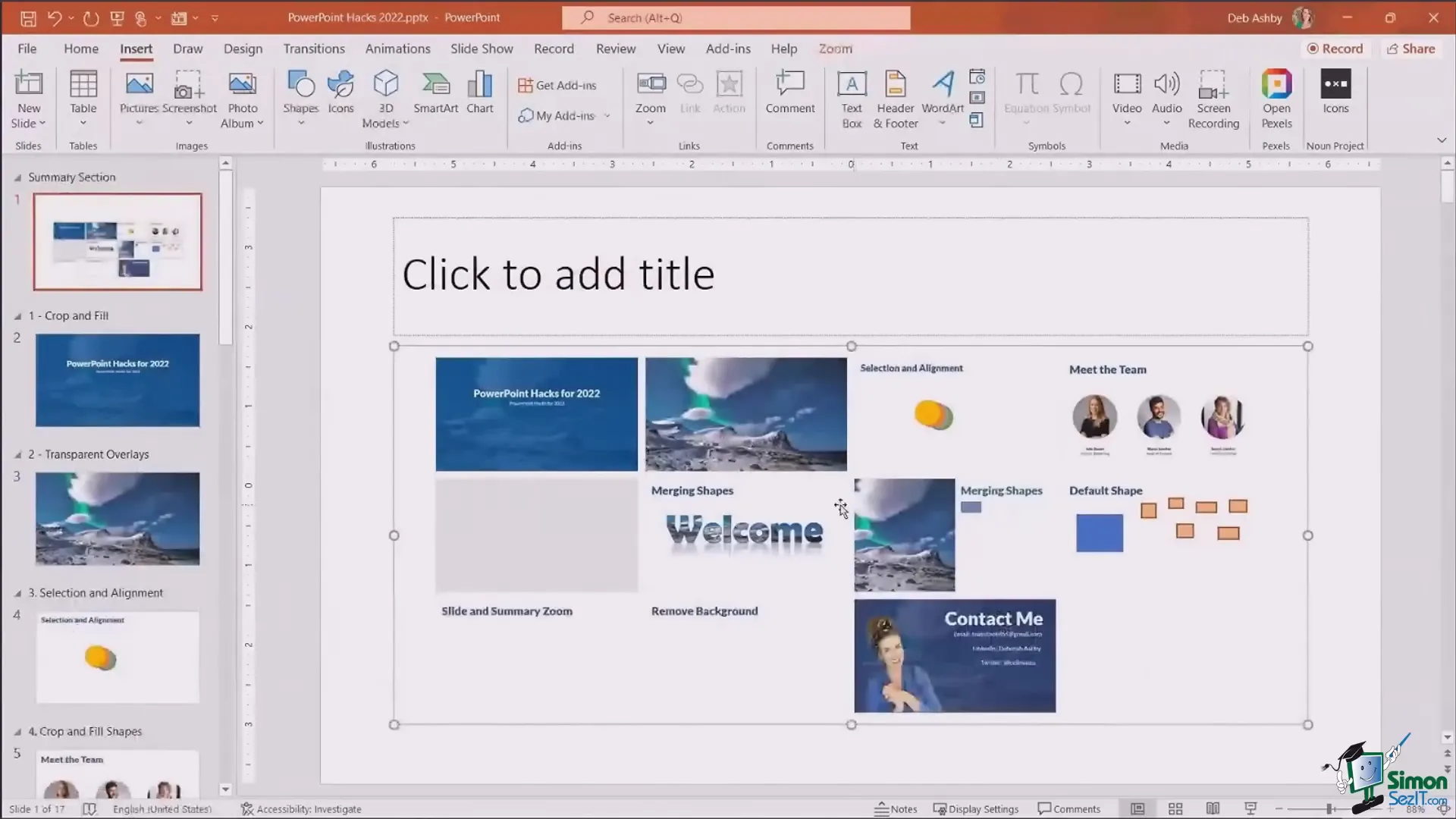
Task: Collapse the Summary Section
Action: (17, 177)
